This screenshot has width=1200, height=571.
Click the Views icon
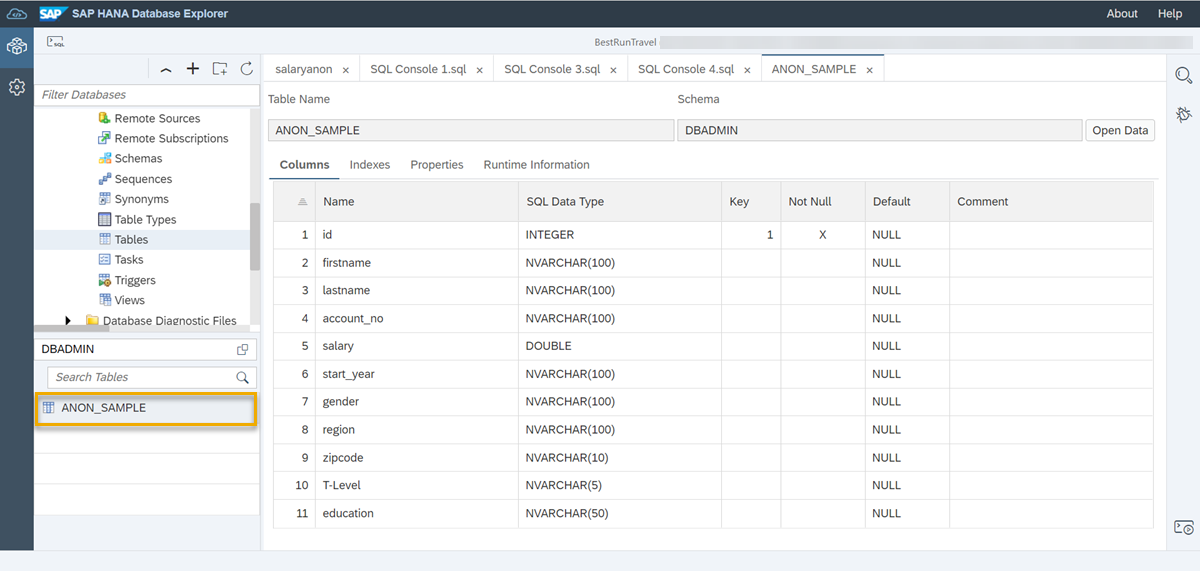click(105, 300)
